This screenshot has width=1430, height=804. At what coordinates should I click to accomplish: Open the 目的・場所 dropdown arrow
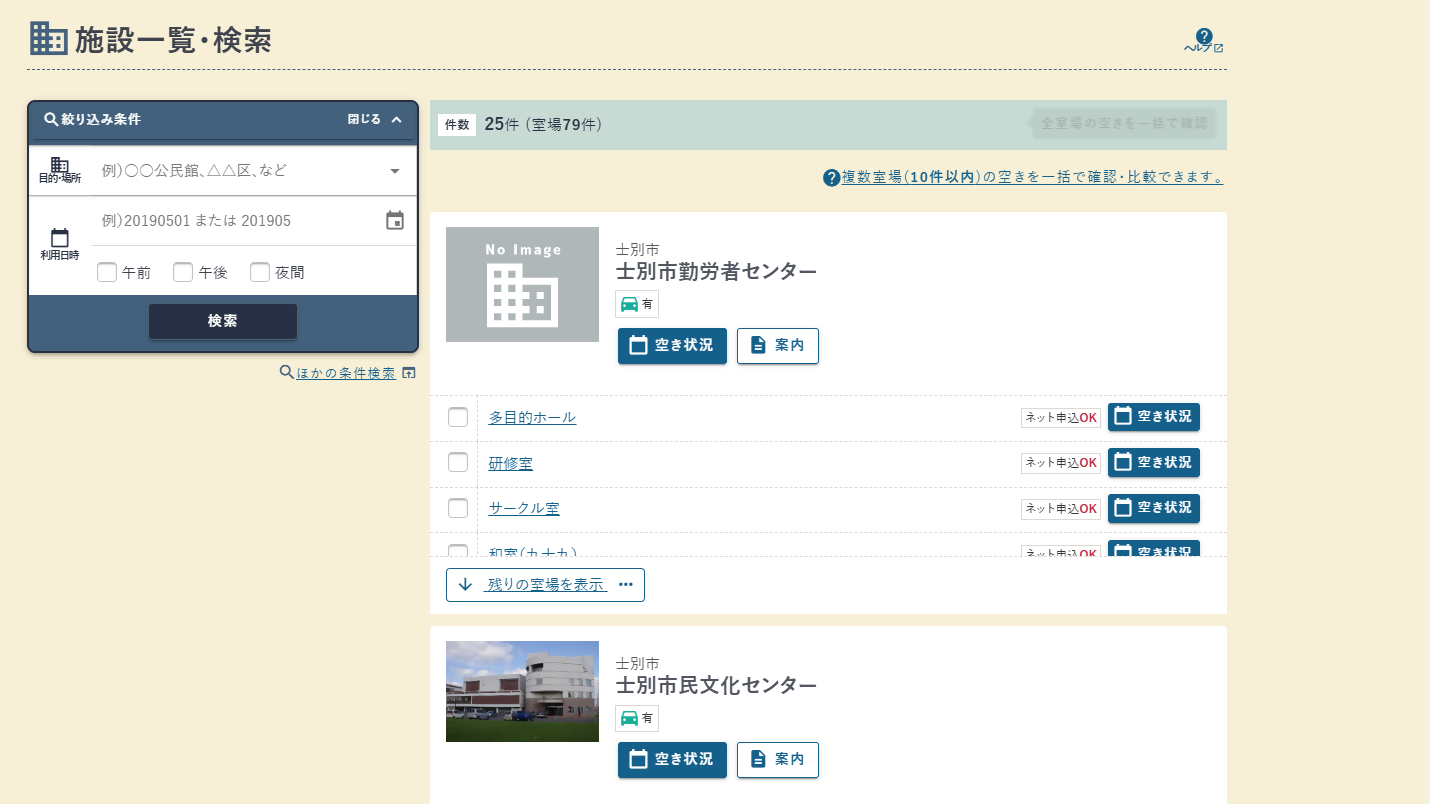[x=395, y=171]
